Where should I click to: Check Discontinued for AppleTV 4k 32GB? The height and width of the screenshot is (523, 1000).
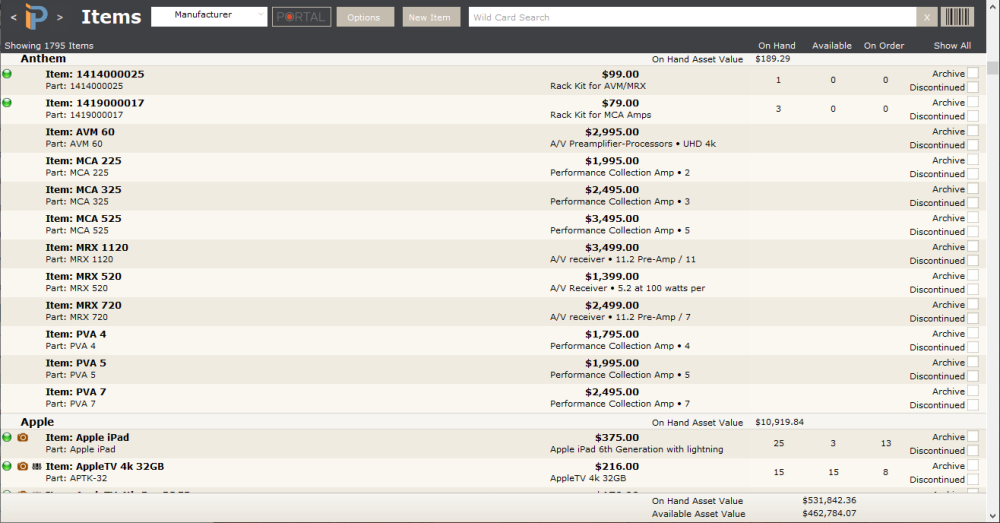(973, 480)
